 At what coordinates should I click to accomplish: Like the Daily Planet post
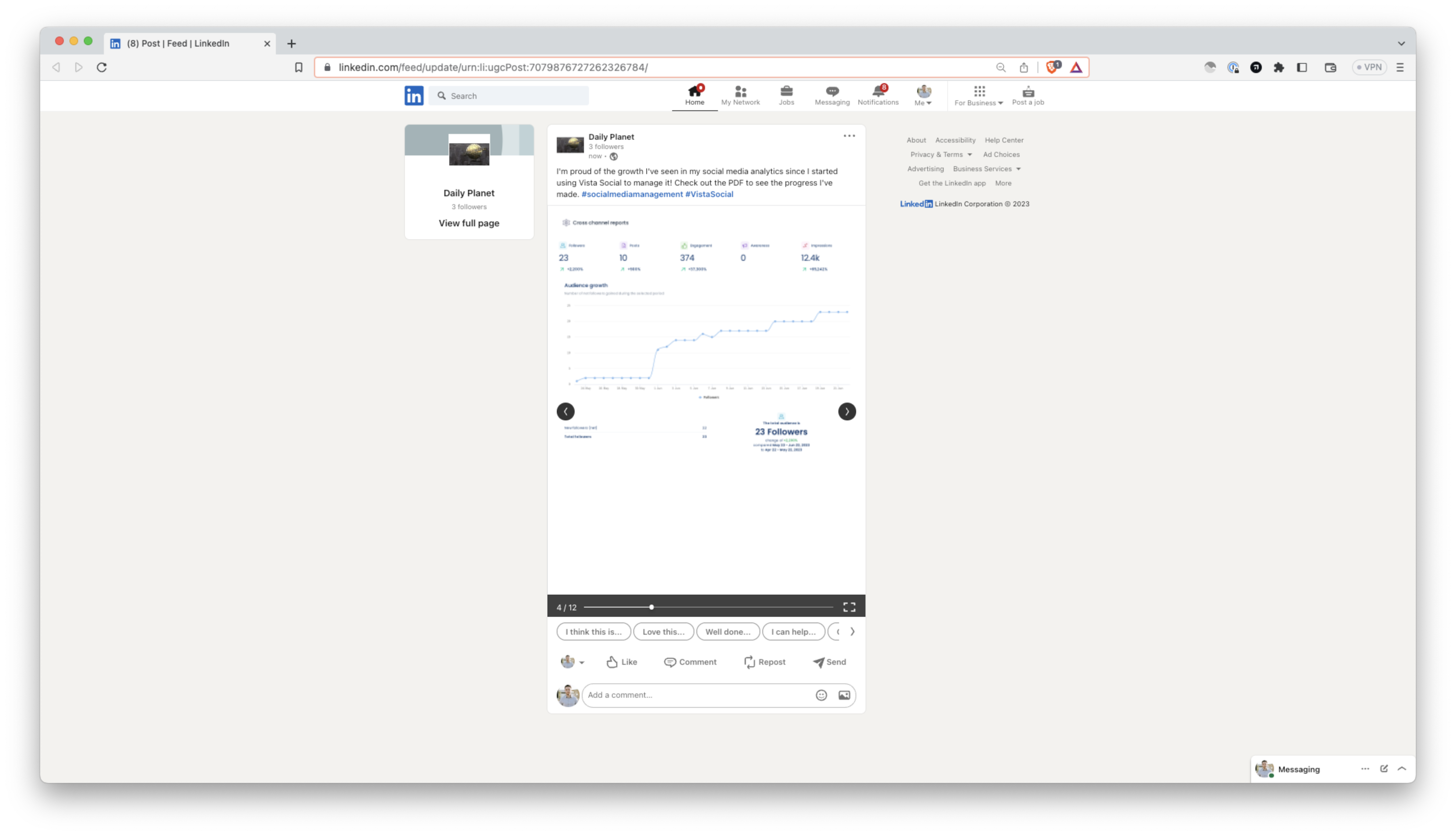[x=622, y=662]
